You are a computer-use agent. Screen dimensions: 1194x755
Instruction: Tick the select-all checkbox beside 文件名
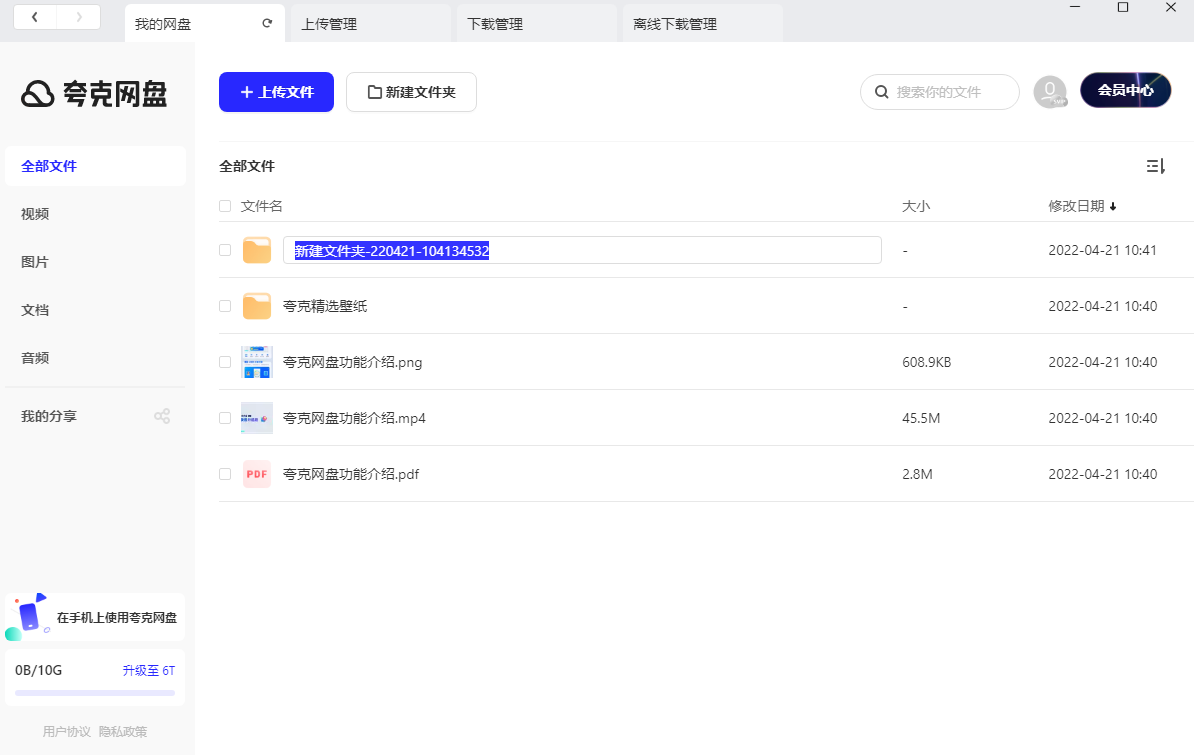[225, 206]
